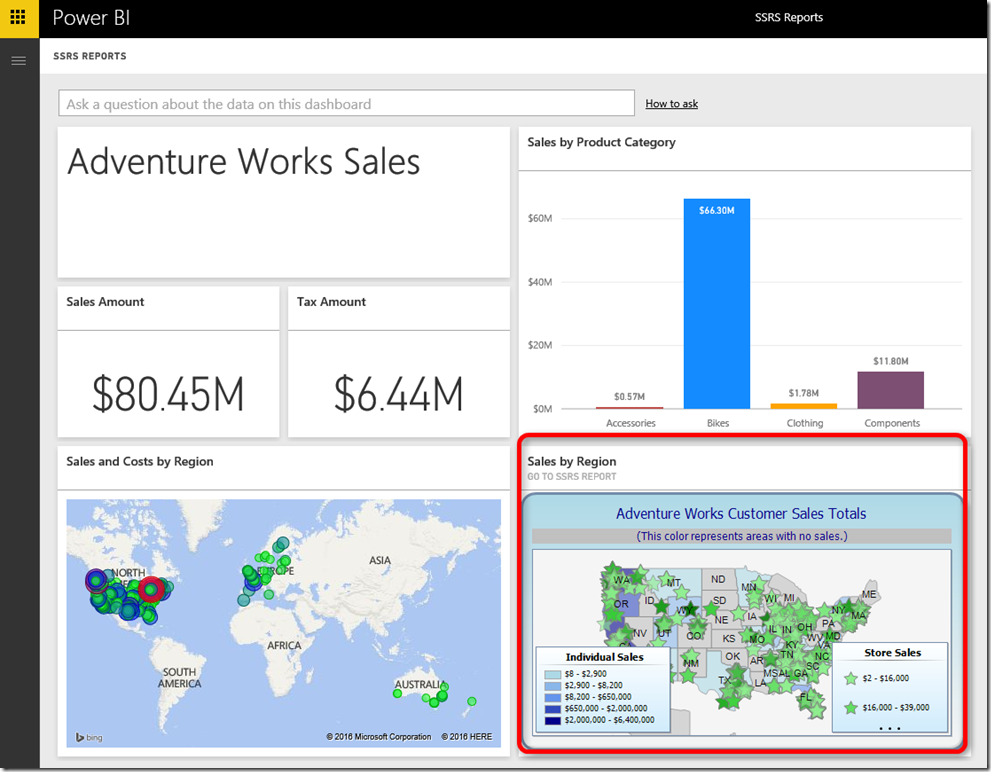Click the $80.45M sales value
The image size is (991, 772).
(168, 394)
